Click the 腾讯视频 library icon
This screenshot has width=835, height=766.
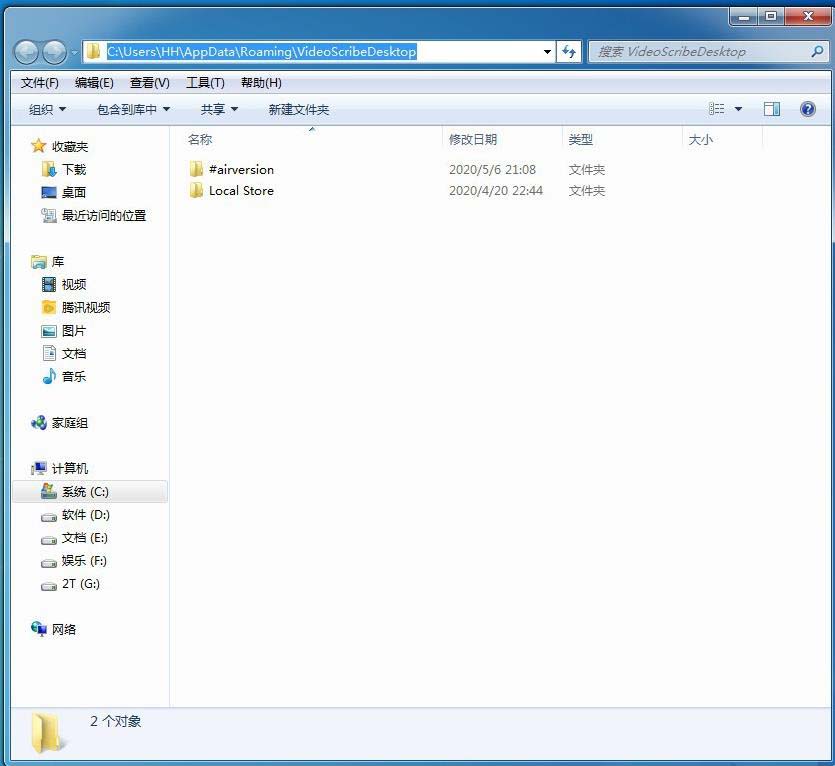pyautogui.click(x=48, y=307)
